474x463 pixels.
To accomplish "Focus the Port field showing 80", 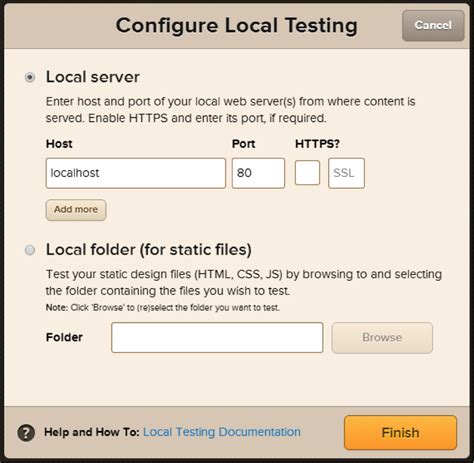I will coord(258,173).
